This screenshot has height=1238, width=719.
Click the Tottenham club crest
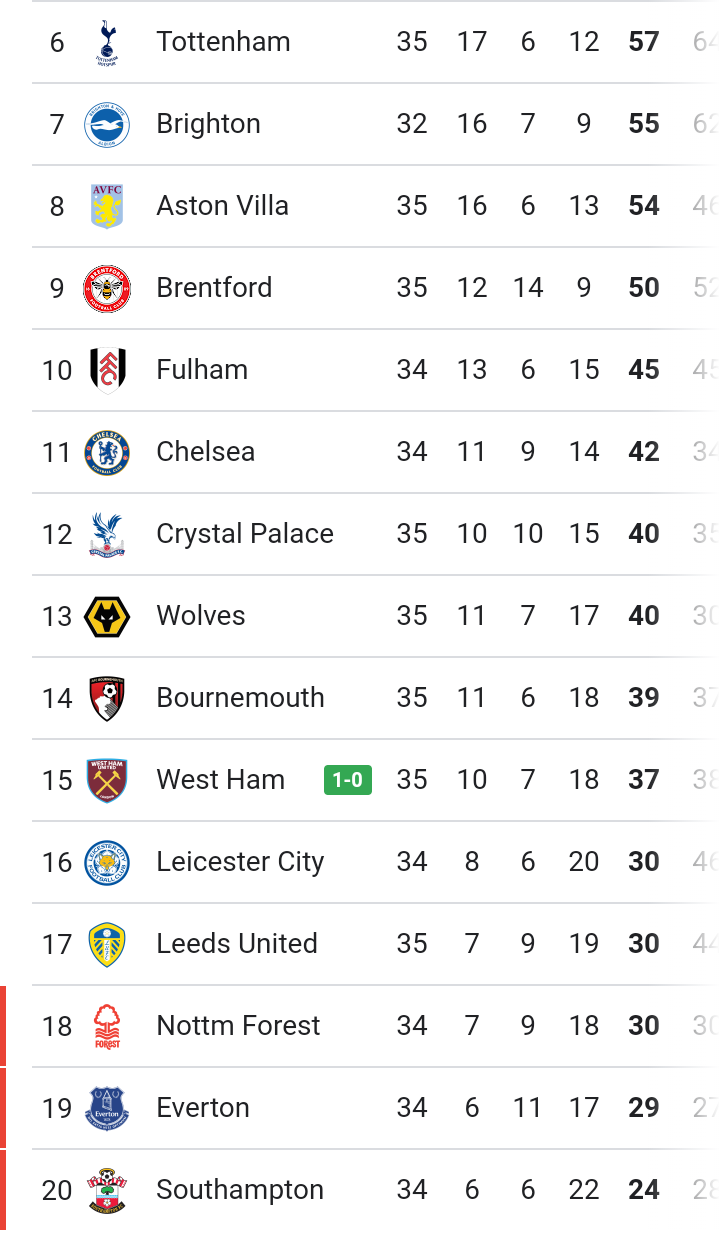pos(107,42)
